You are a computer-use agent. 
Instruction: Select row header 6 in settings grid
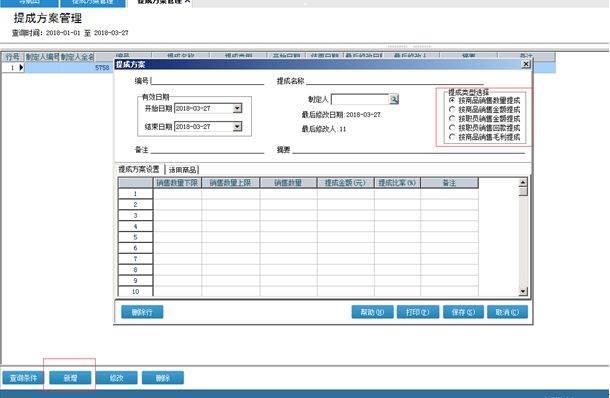click(135, 248)
